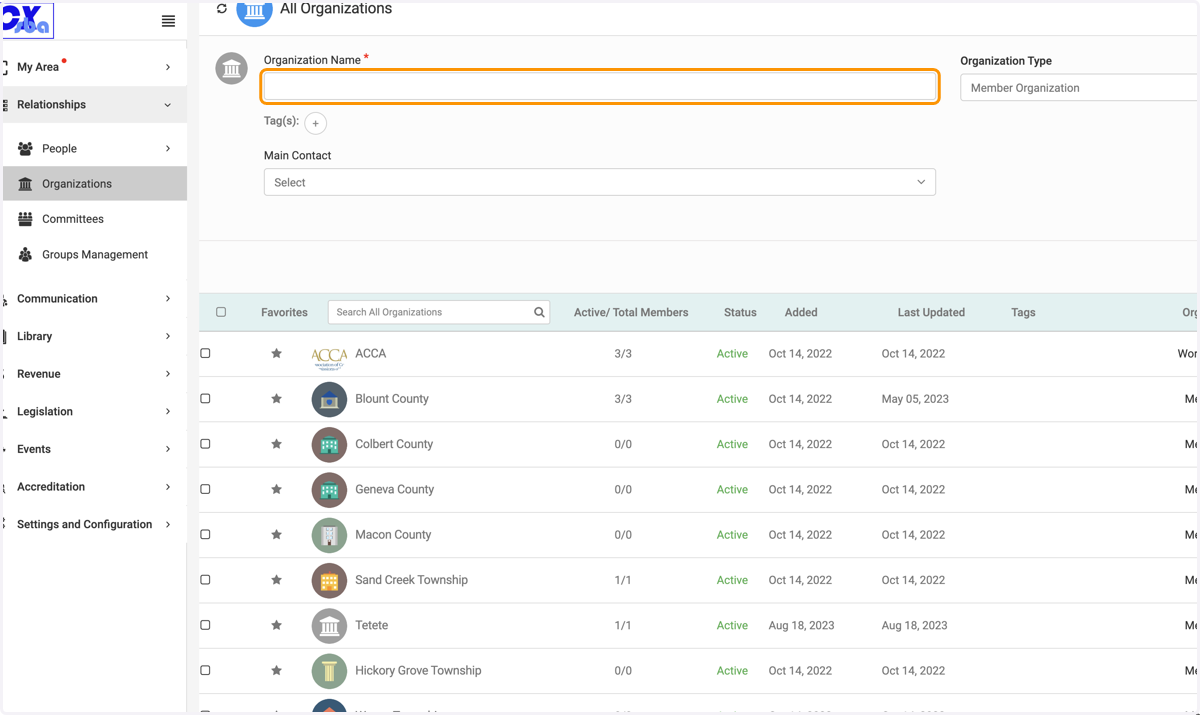Sort by the Tags column header
The height and width of the screenshot is (715, 1200).
pos(1023,313)
